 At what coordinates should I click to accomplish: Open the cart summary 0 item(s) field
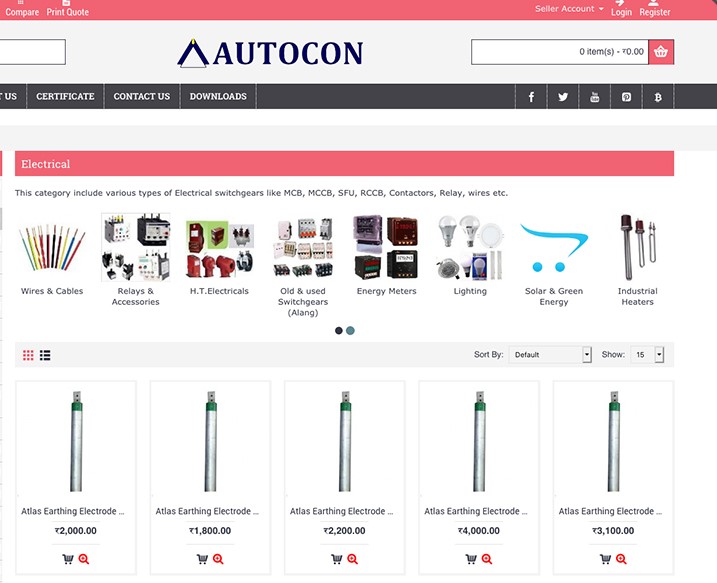(x=560, y=52)
